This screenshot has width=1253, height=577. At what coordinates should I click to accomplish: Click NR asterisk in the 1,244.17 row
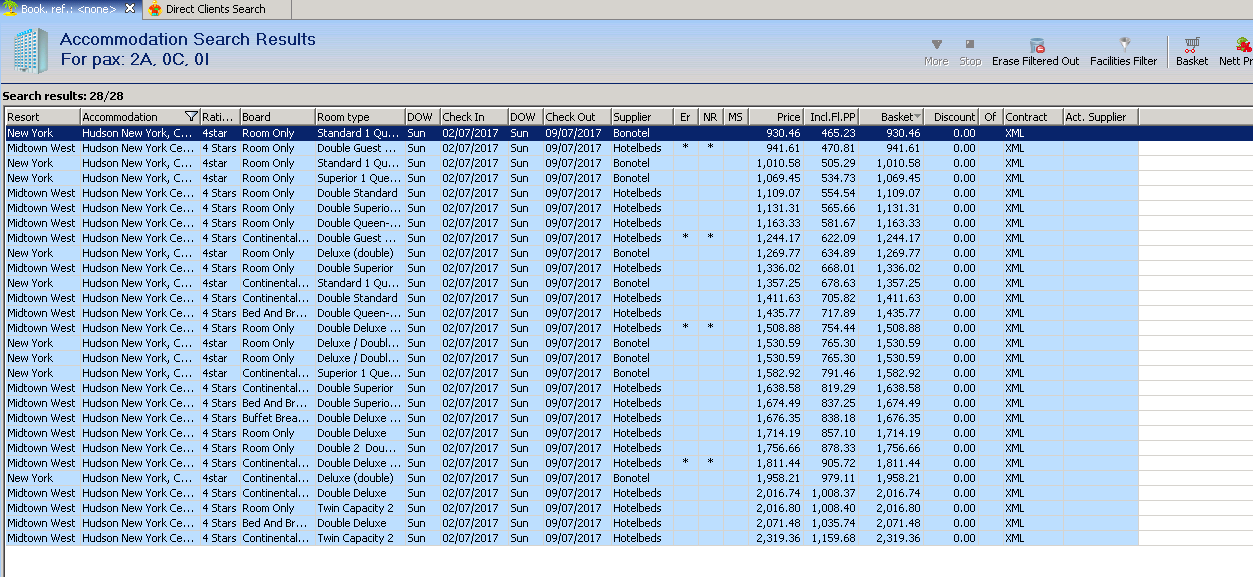tap(710, 238)
